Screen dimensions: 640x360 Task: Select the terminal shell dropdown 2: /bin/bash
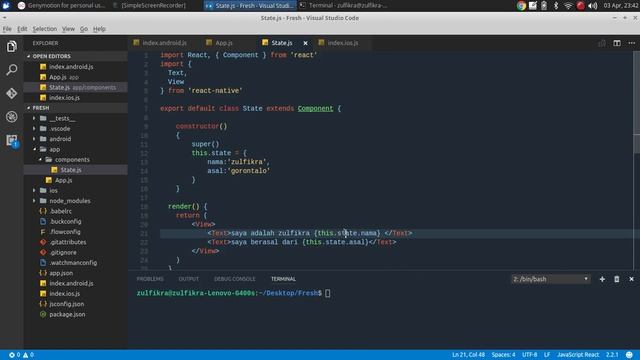(x=551, y=279)
